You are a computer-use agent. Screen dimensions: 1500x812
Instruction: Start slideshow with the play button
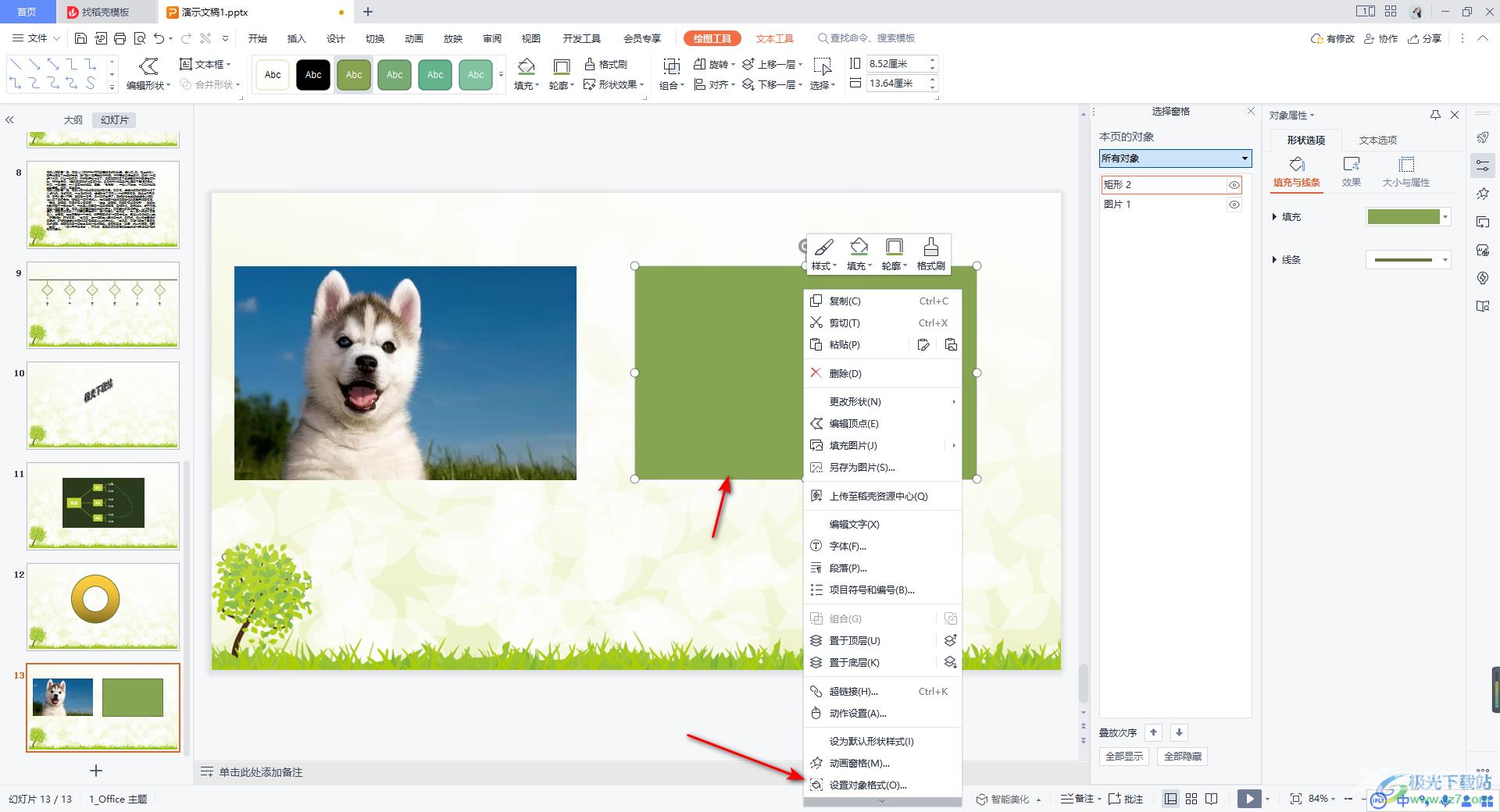tap(1249, 799)
